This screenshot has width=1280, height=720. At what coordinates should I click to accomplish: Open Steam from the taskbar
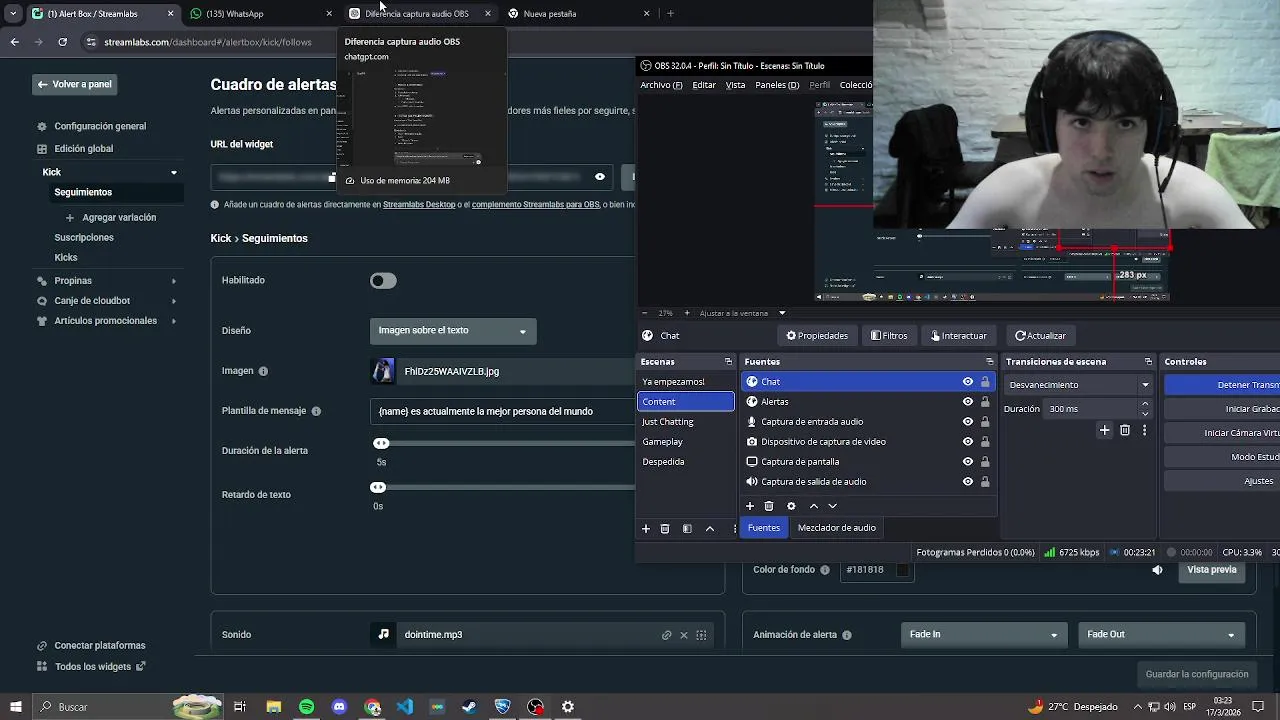click(x=469, y=707)
